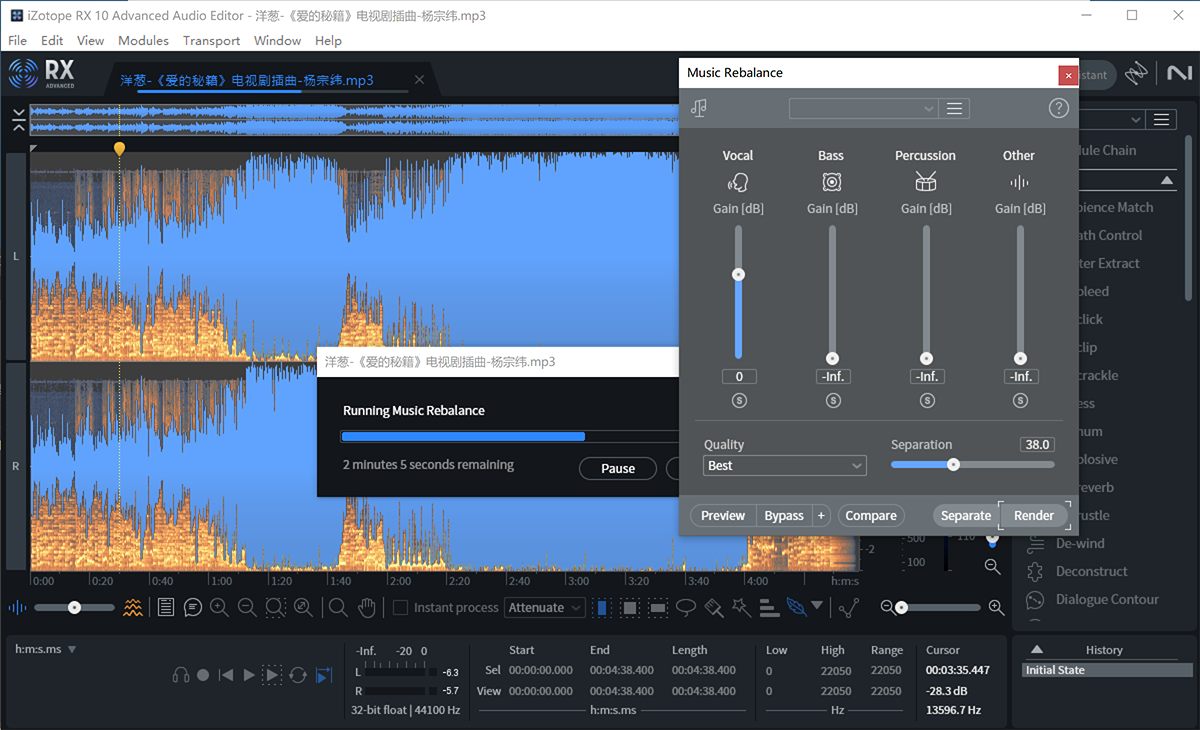Image resolution: width=1200 pixels, height=730 pixels.
Task: Toggle the spectrogram waveform view icon
Action: click(x=133, y=607)
